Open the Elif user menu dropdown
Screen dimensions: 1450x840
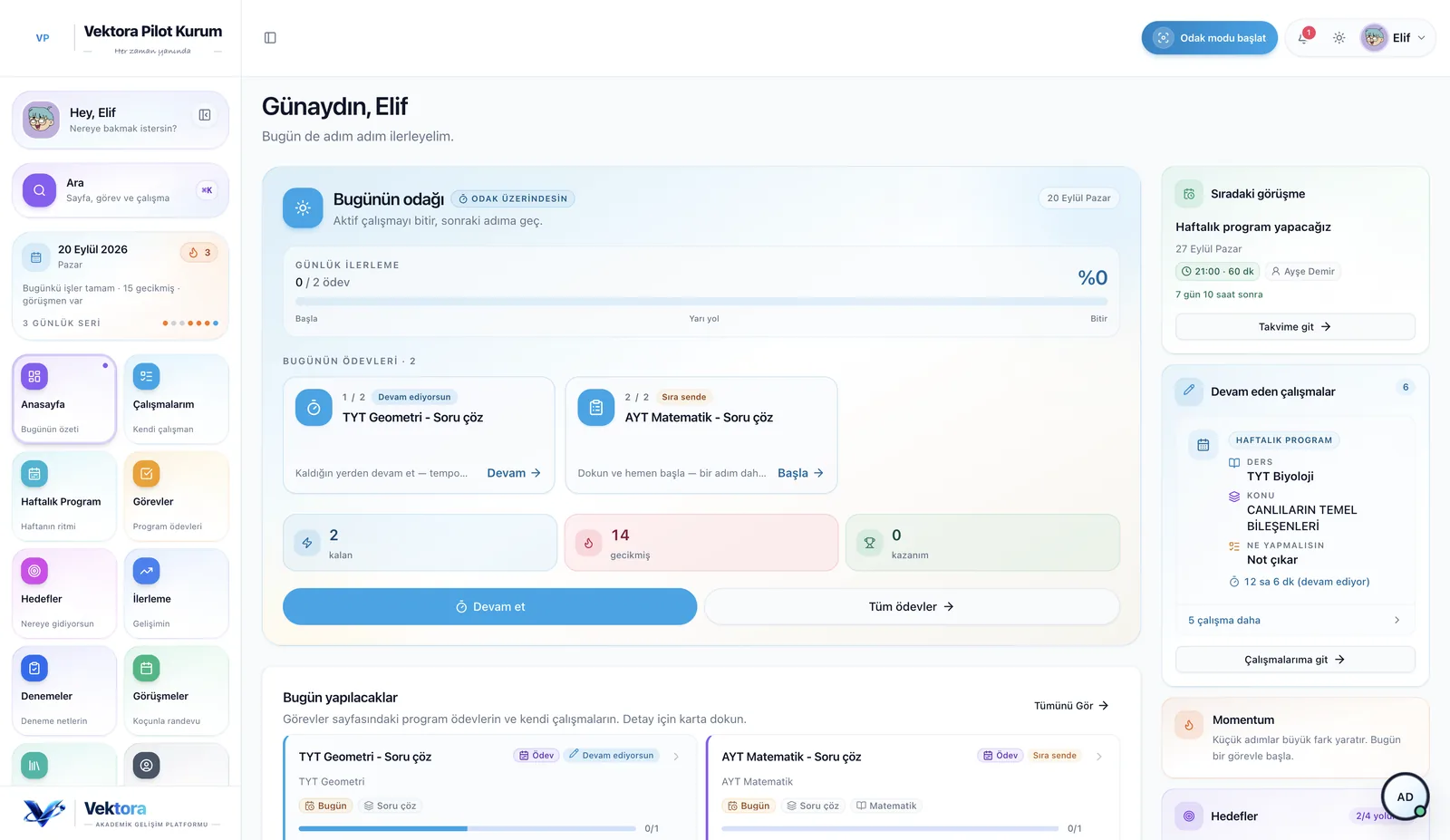tap(1396, 38)
